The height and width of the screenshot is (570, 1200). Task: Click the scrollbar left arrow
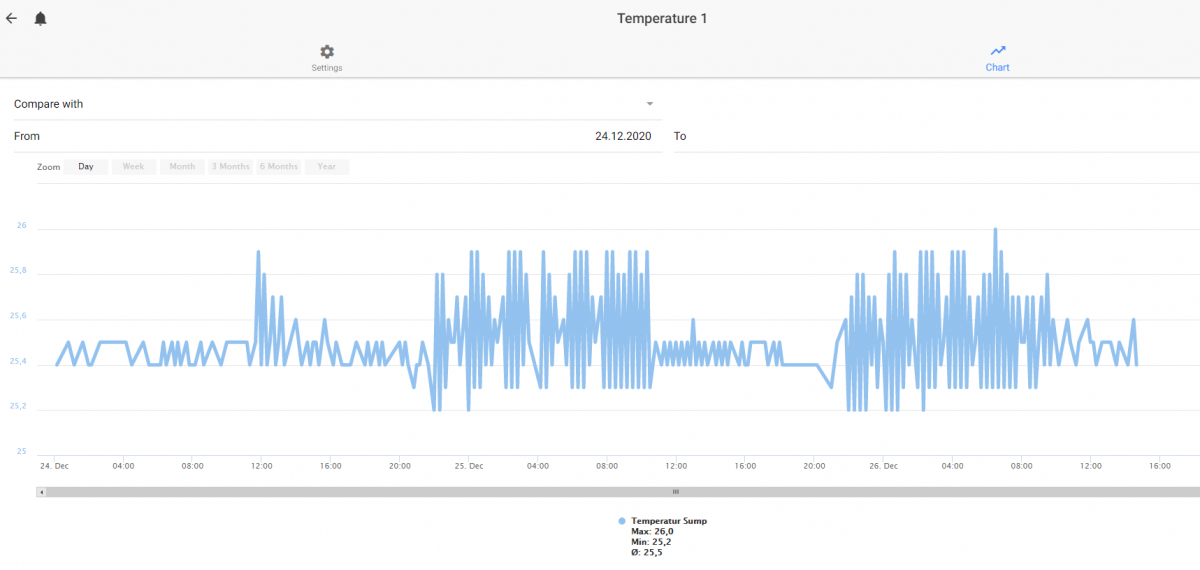coord(41,492)
